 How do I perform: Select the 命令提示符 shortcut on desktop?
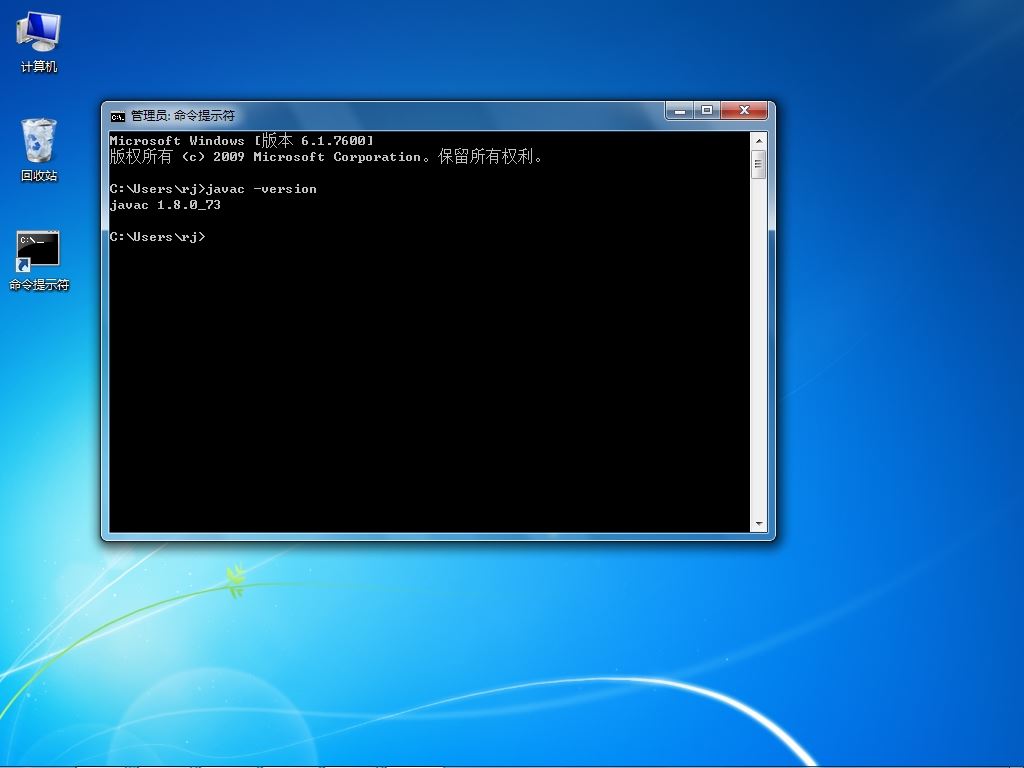pyautogui.click(x=39, y=260)
